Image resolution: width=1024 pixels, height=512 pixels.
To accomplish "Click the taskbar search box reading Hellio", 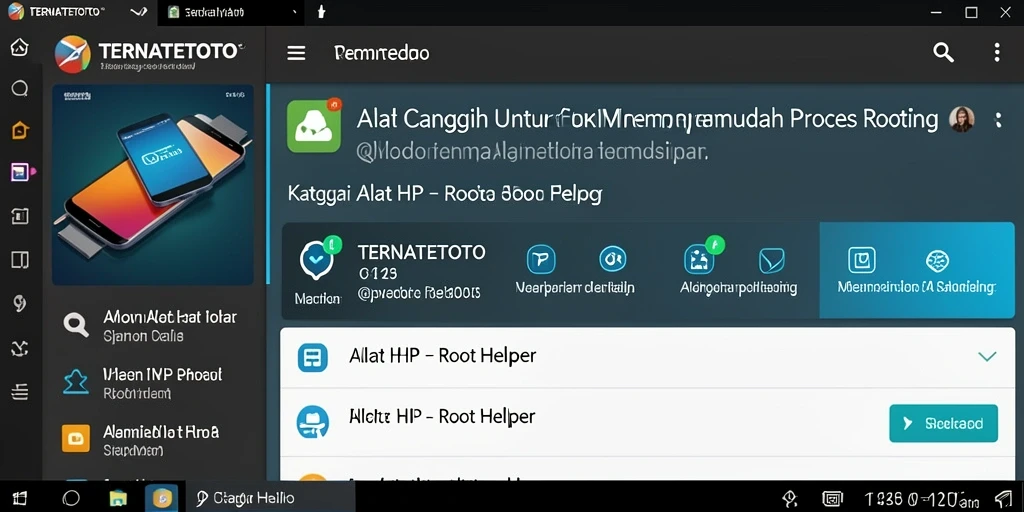I will [270, 498].
